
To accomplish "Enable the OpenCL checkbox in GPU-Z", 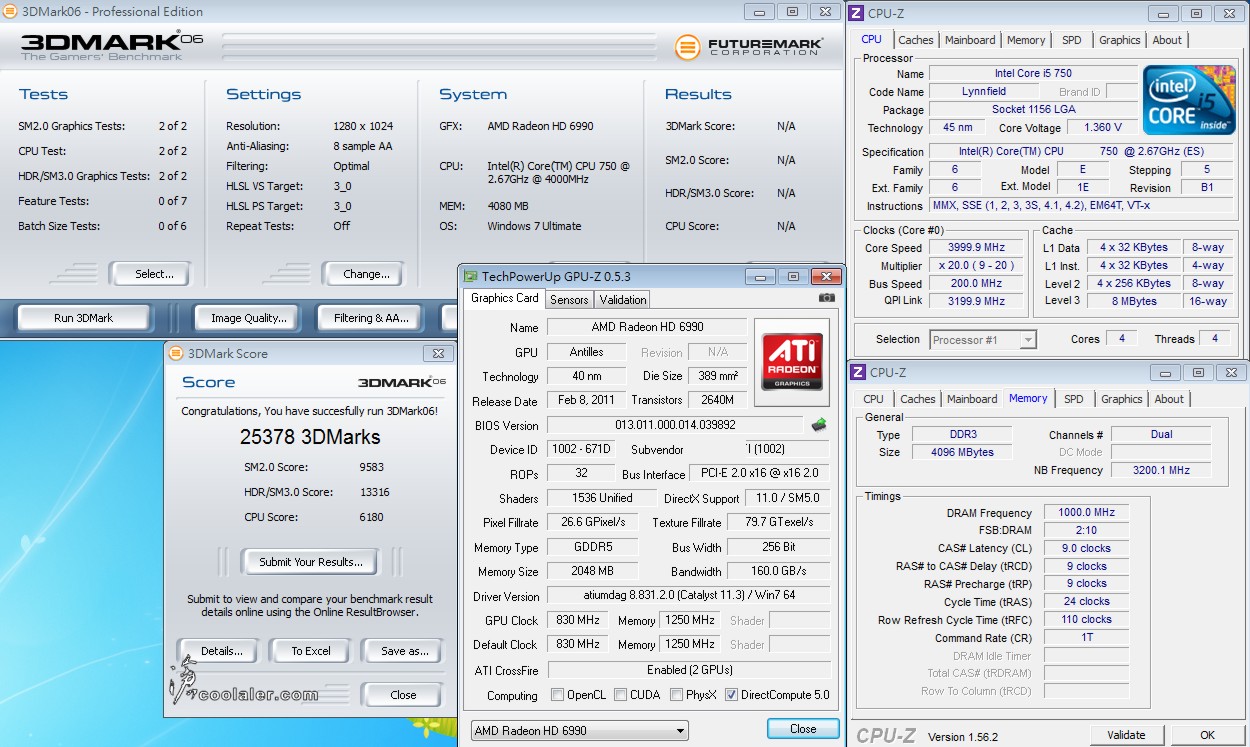I will (558, 695).
